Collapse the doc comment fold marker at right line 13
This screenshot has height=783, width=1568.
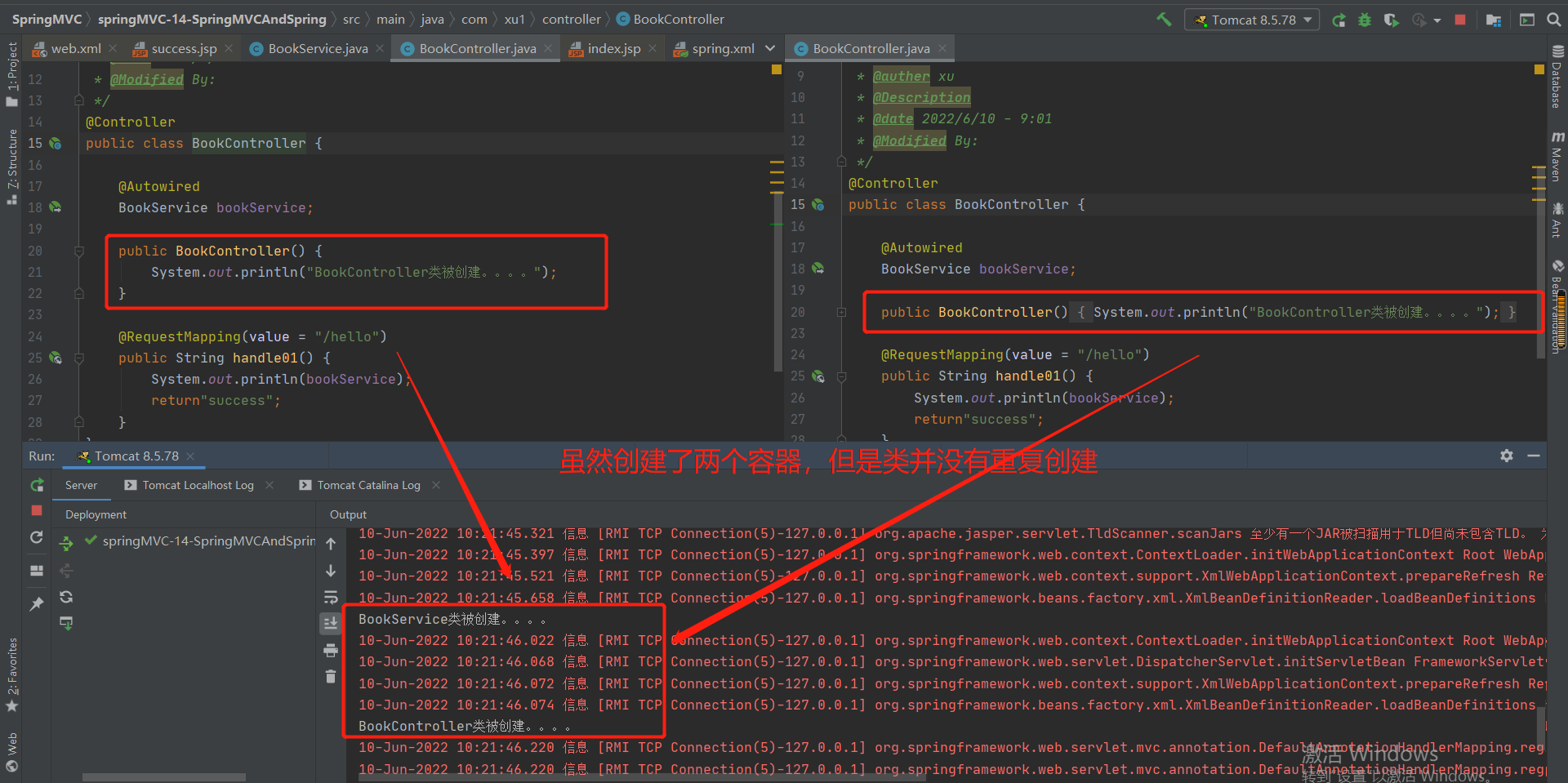pos(842,162)
